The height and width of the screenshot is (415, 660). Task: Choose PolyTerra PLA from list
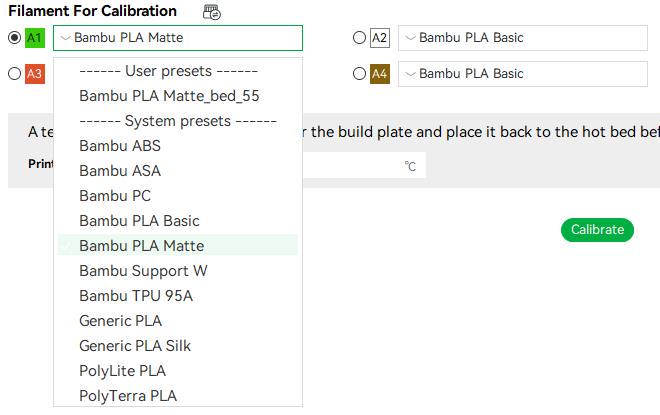pyautogui.click(x=178, y=396)
